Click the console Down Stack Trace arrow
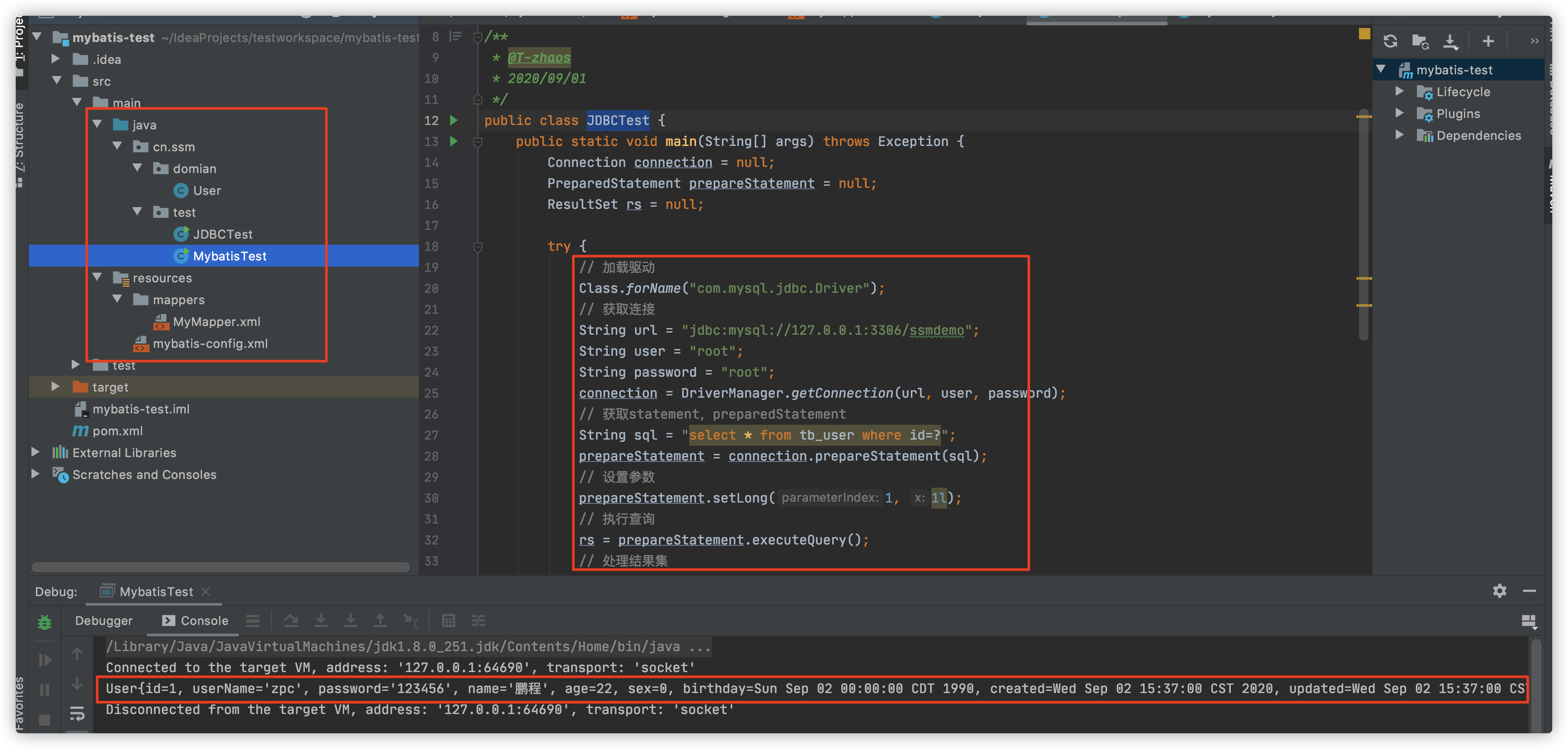This screenshot has width=1568, height=749. coord(77,683)
